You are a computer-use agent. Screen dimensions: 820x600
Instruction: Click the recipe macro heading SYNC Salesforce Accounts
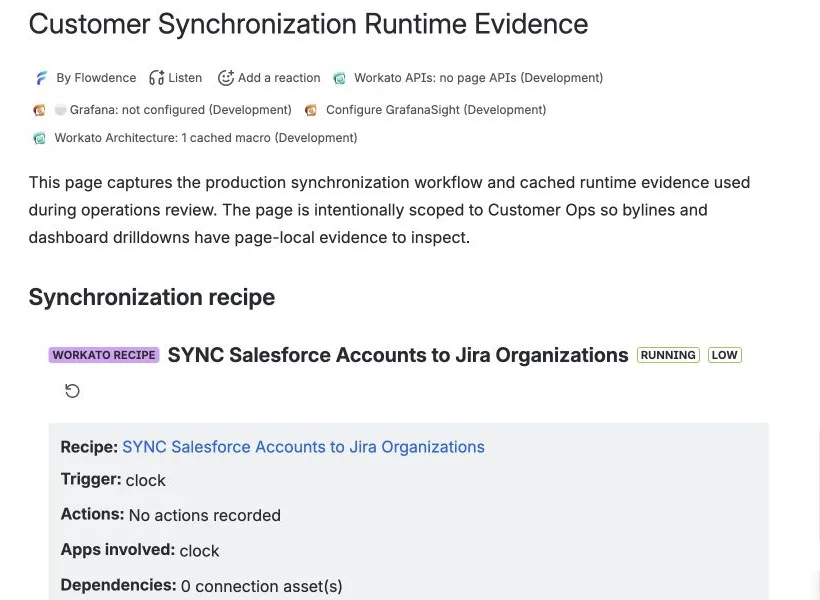398,355
